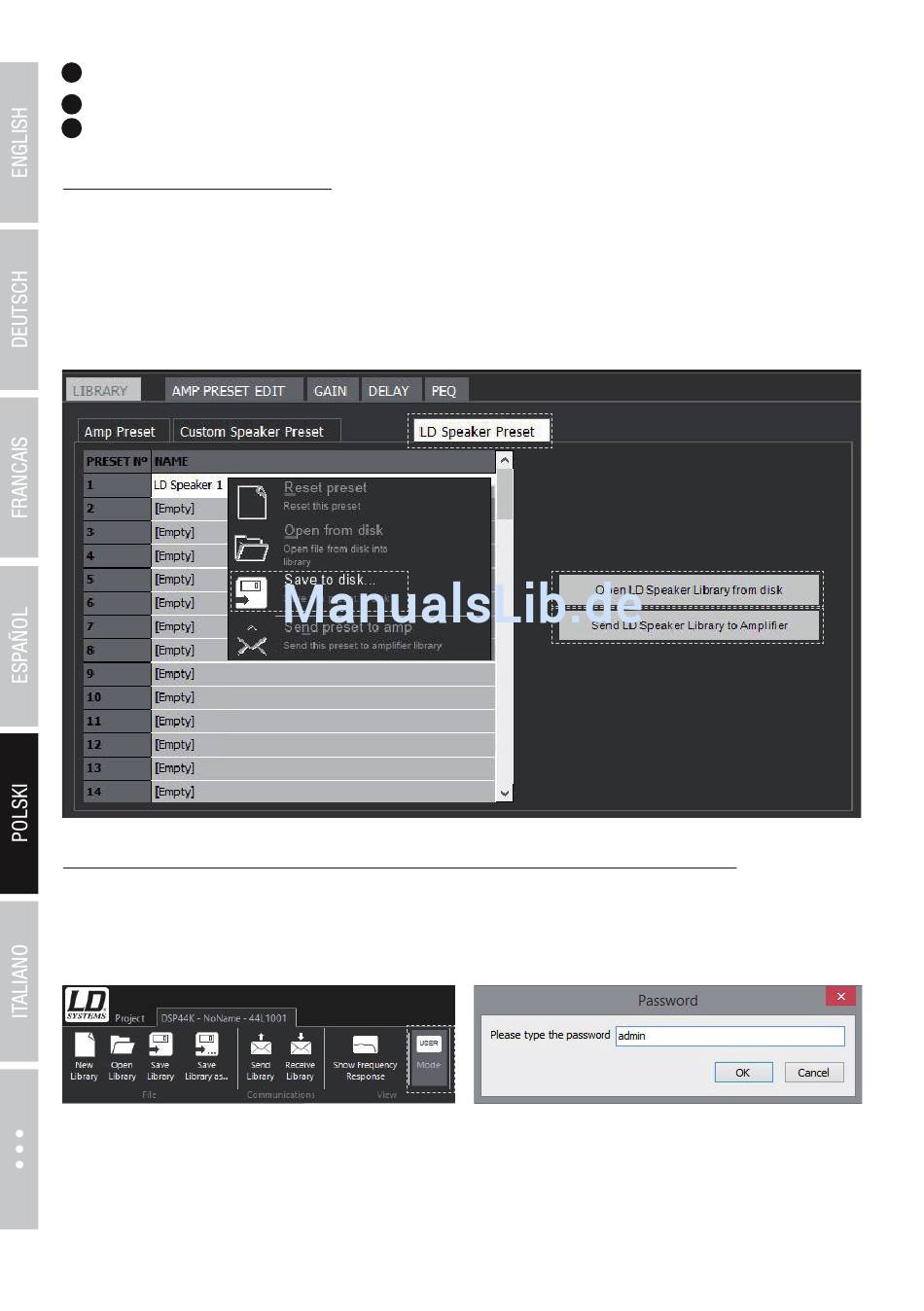Image resolution: width=924 pixels, height=1311 pixels.
Task: Go to the DELAY tab
Action: (389, 391)
